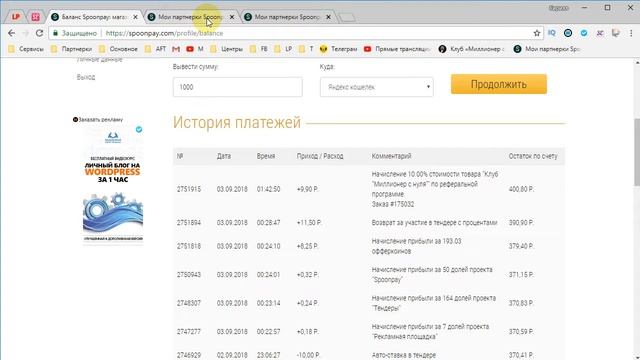Click the page vertical scrollbar thumb
640x360 pixels.
(636, 152)
